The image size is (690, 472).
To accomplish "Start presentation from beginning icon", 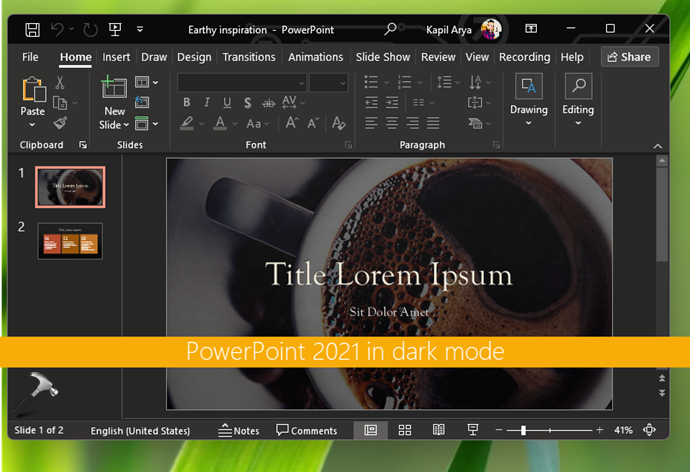I will pos(115,29).
